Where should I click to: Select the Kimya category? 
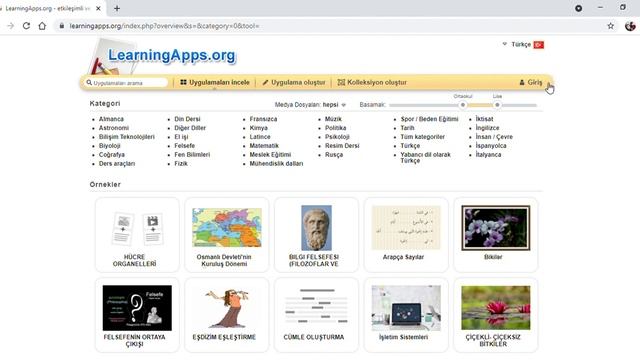pos(258,128)
